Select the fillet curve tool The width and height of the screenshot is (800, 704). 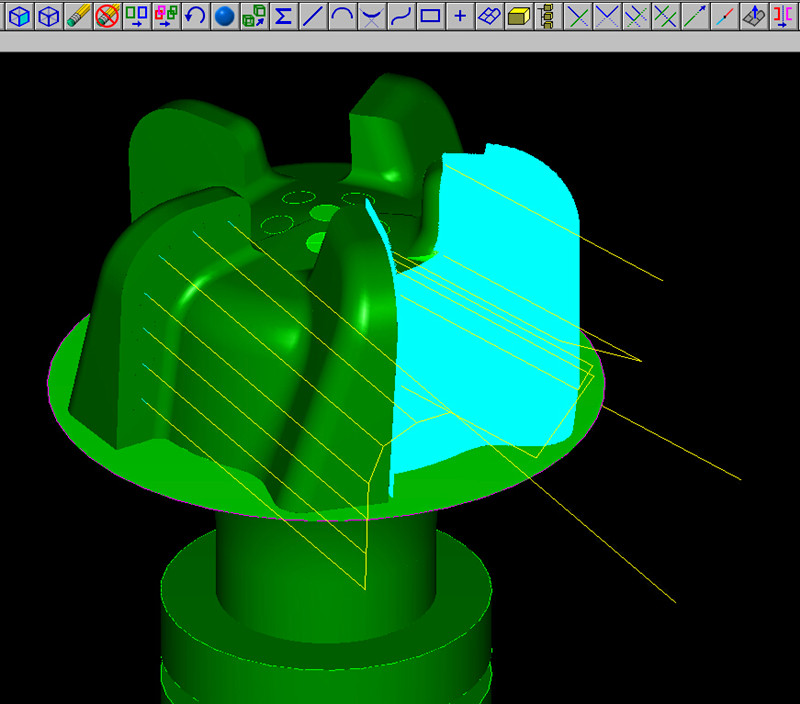click(x=371, y=16)
